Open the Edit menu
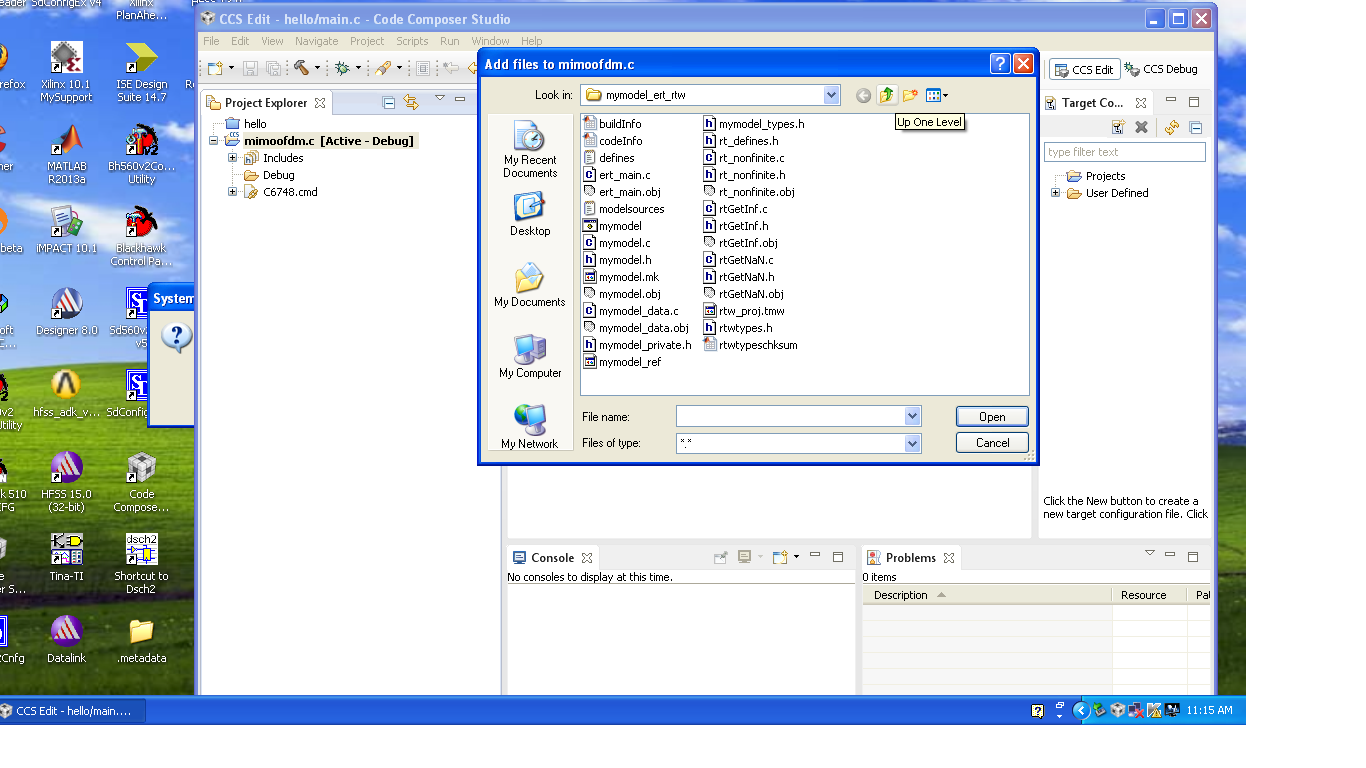The height and width of the screenshot is (768, 1366). pos(240,41)
